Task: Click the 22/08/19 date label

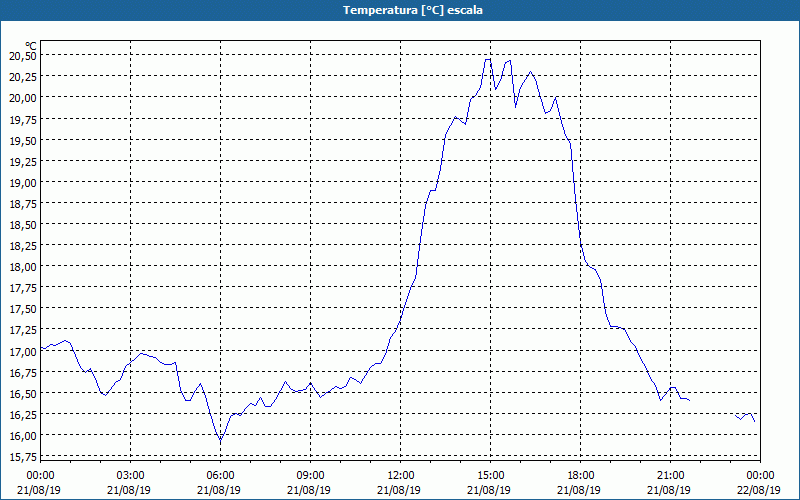Action: 759,490
